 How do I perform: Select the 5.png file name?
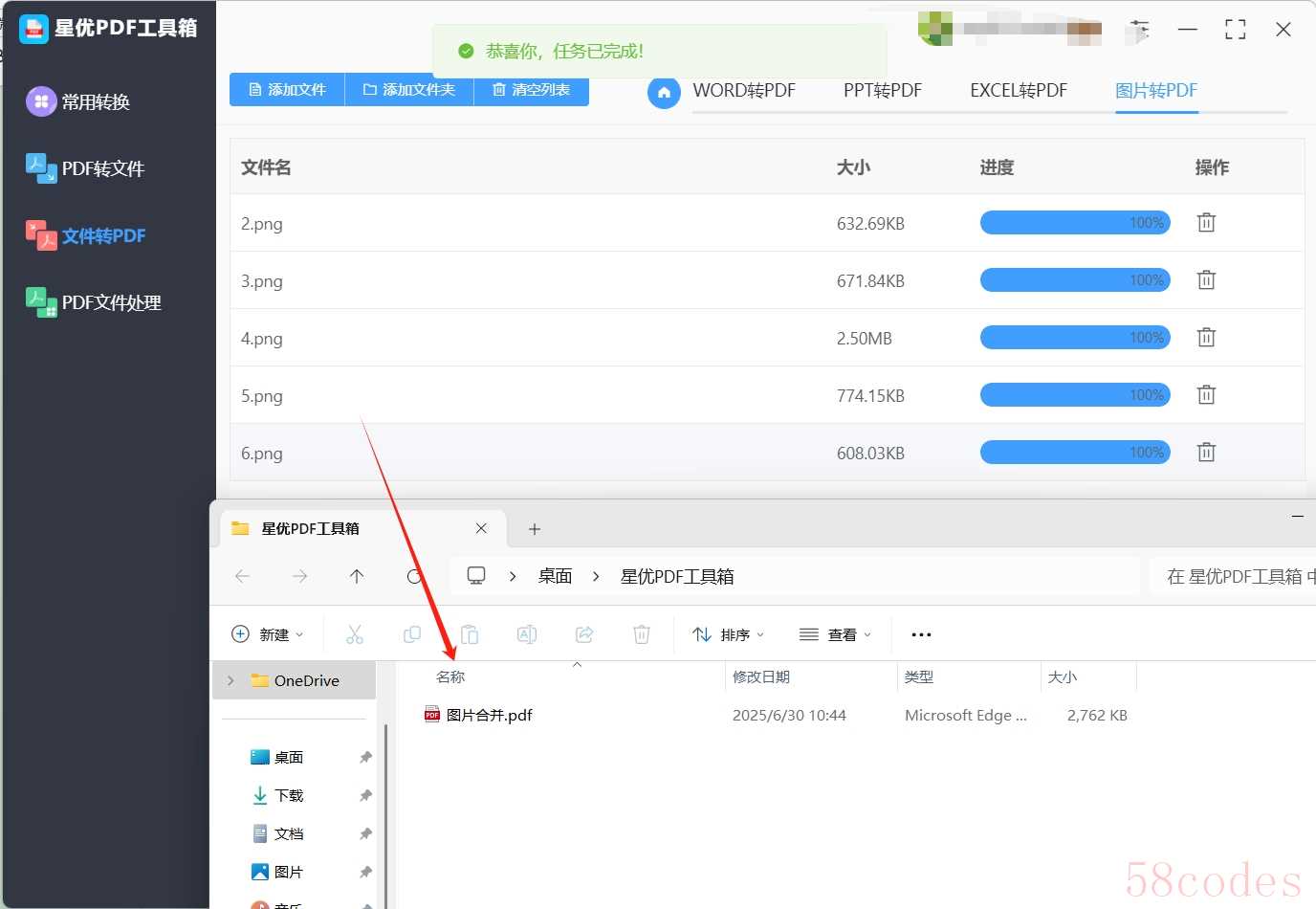pyautogui.click(x=262, y=396)
